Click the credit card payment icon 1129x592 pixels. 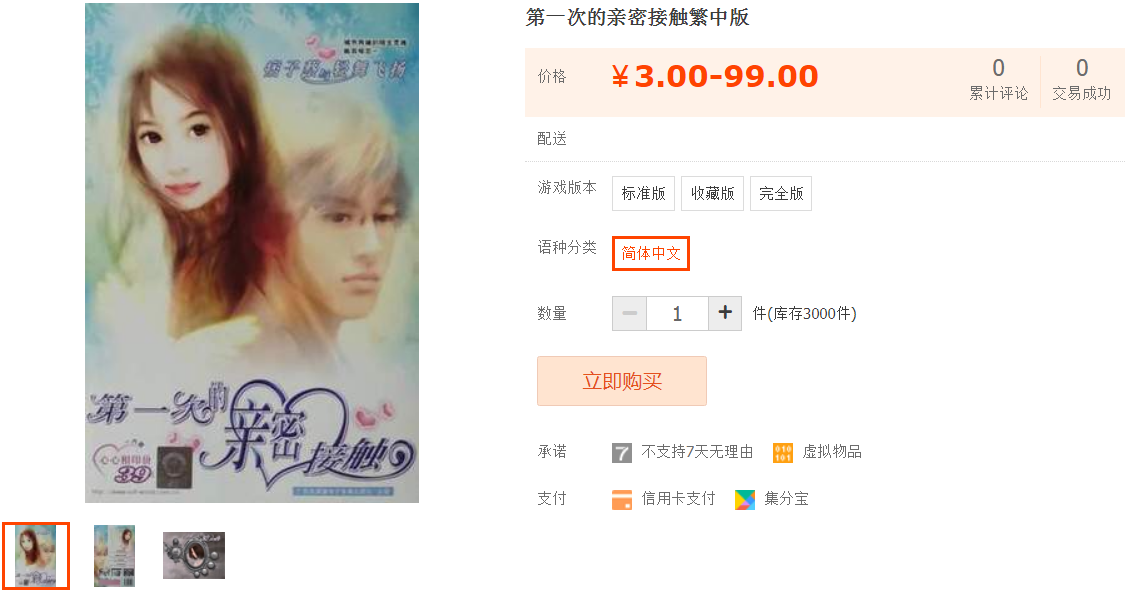tap(621, 499)
